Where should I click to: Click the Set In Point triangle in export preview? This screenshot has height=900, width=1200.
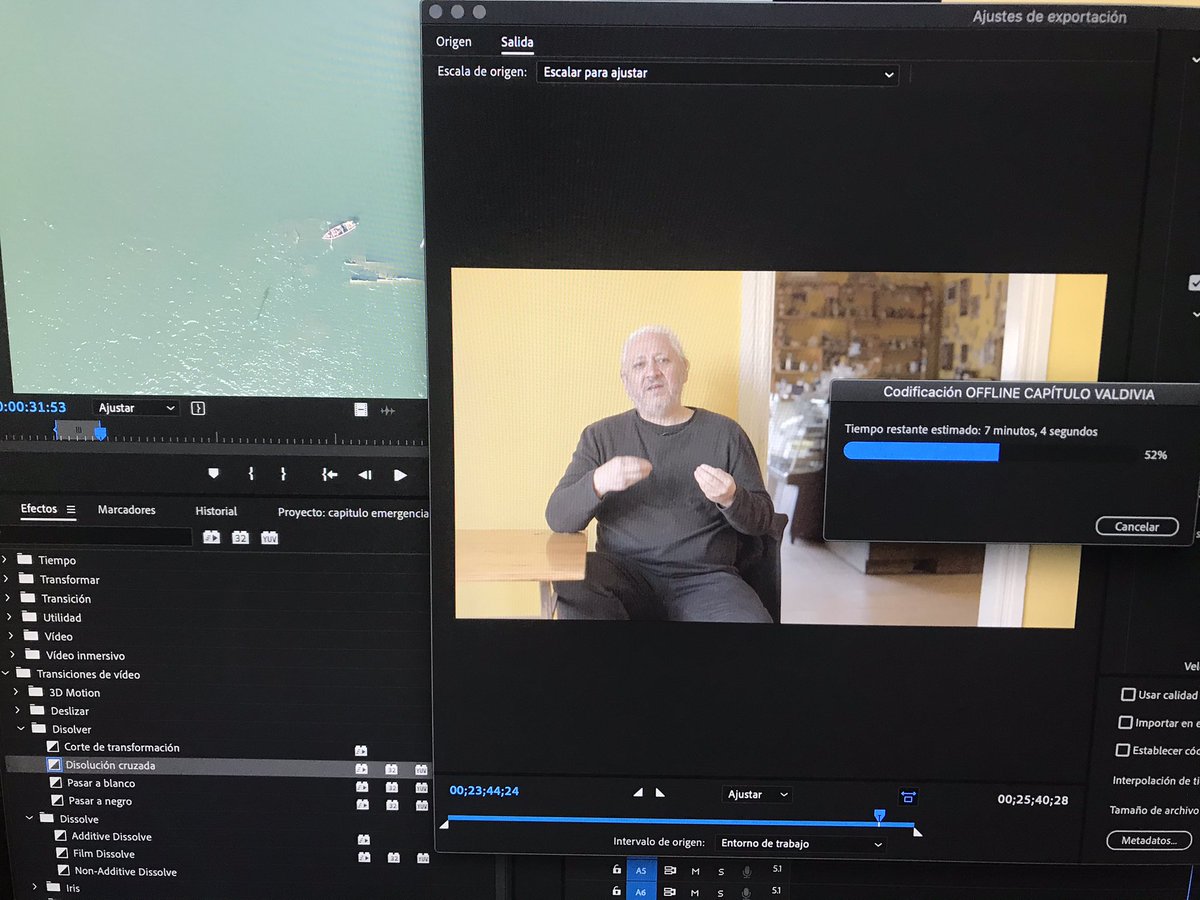(638, 792)
